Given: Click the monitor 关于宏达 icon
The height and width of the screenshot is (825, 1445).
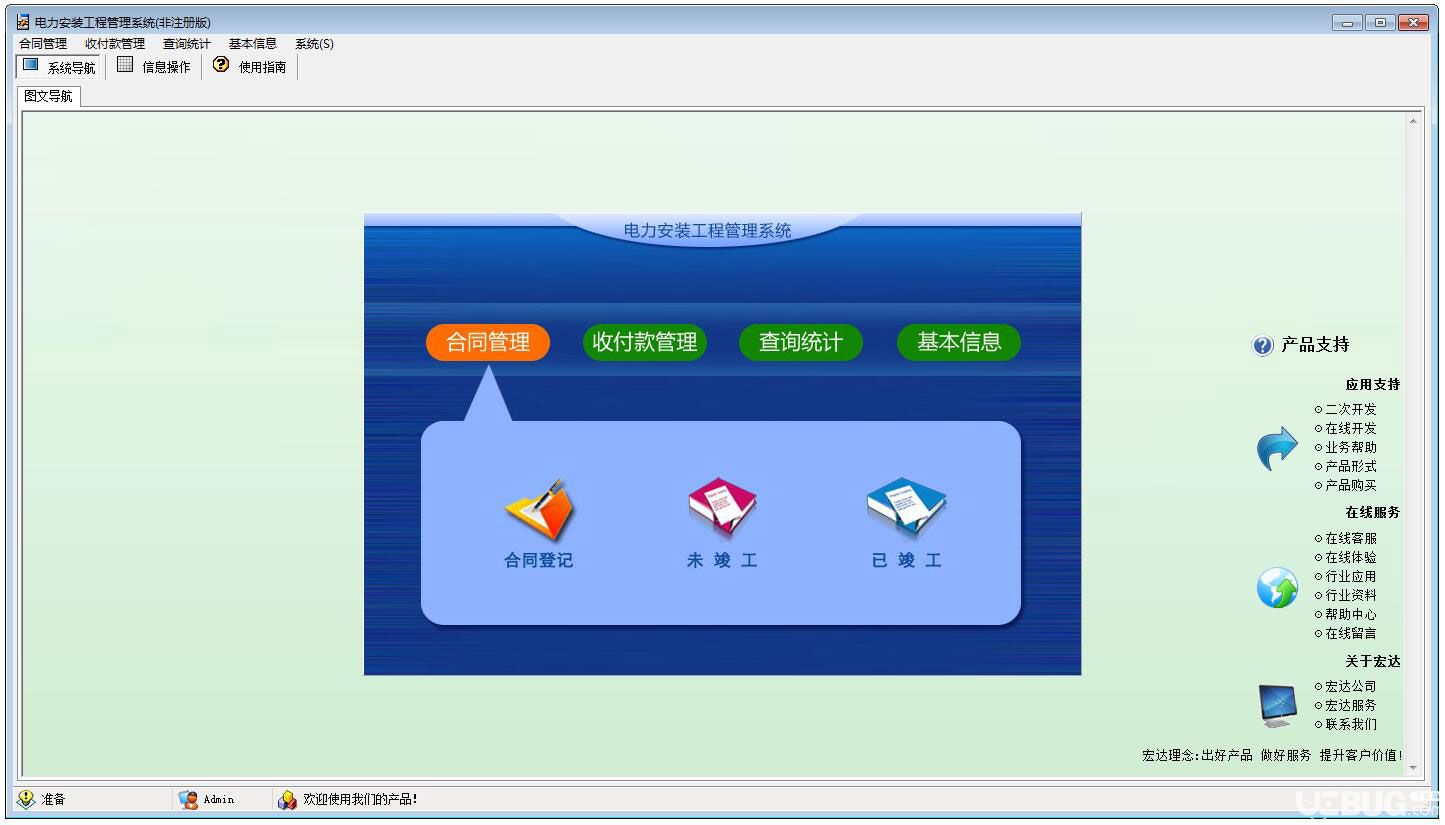Looking at the screenshot, I should pos(1277,705).
